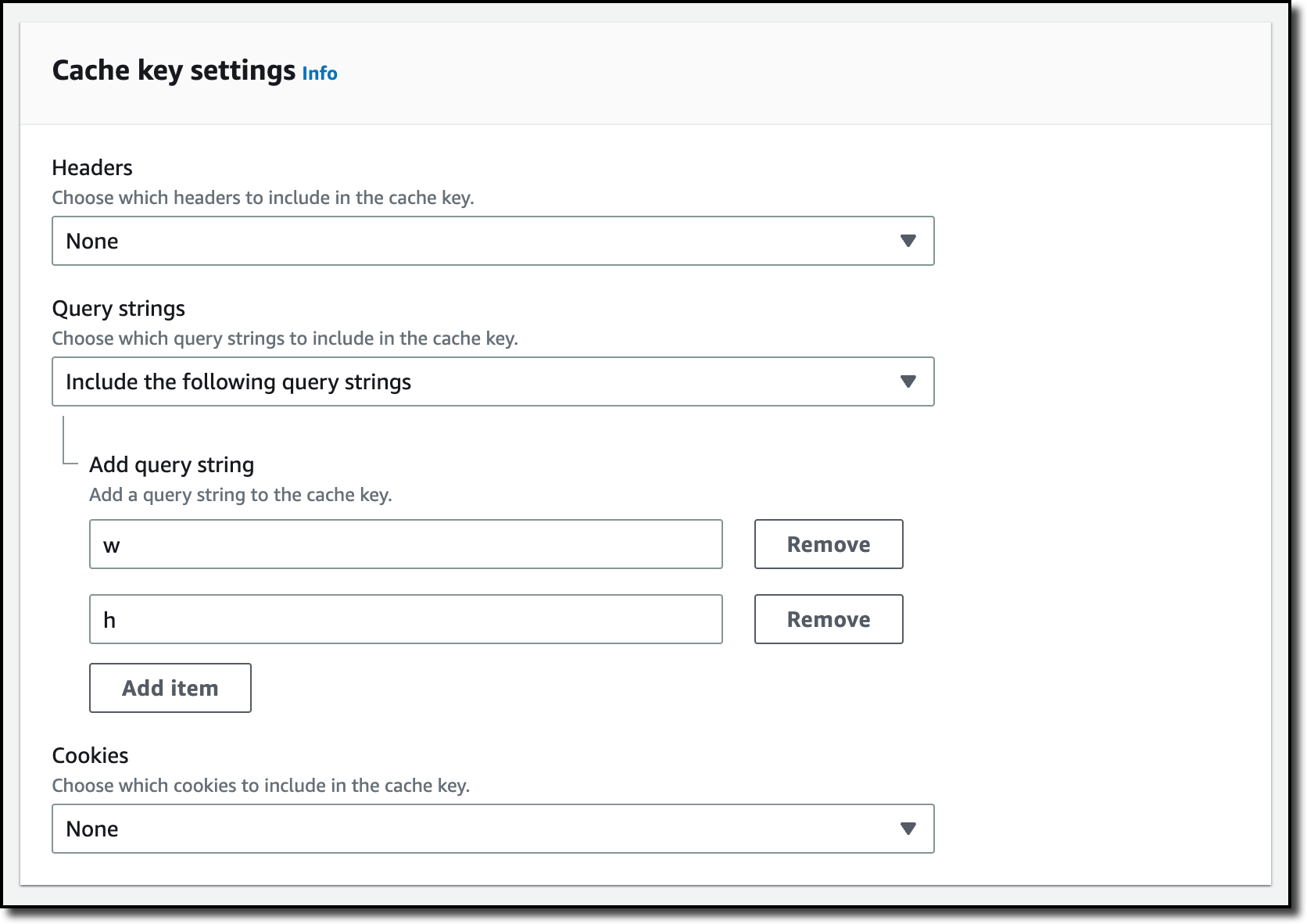The width and height of the screenshot is (1307, 924).
Task: Remove the 'h' query string
Action: (829, 619)
